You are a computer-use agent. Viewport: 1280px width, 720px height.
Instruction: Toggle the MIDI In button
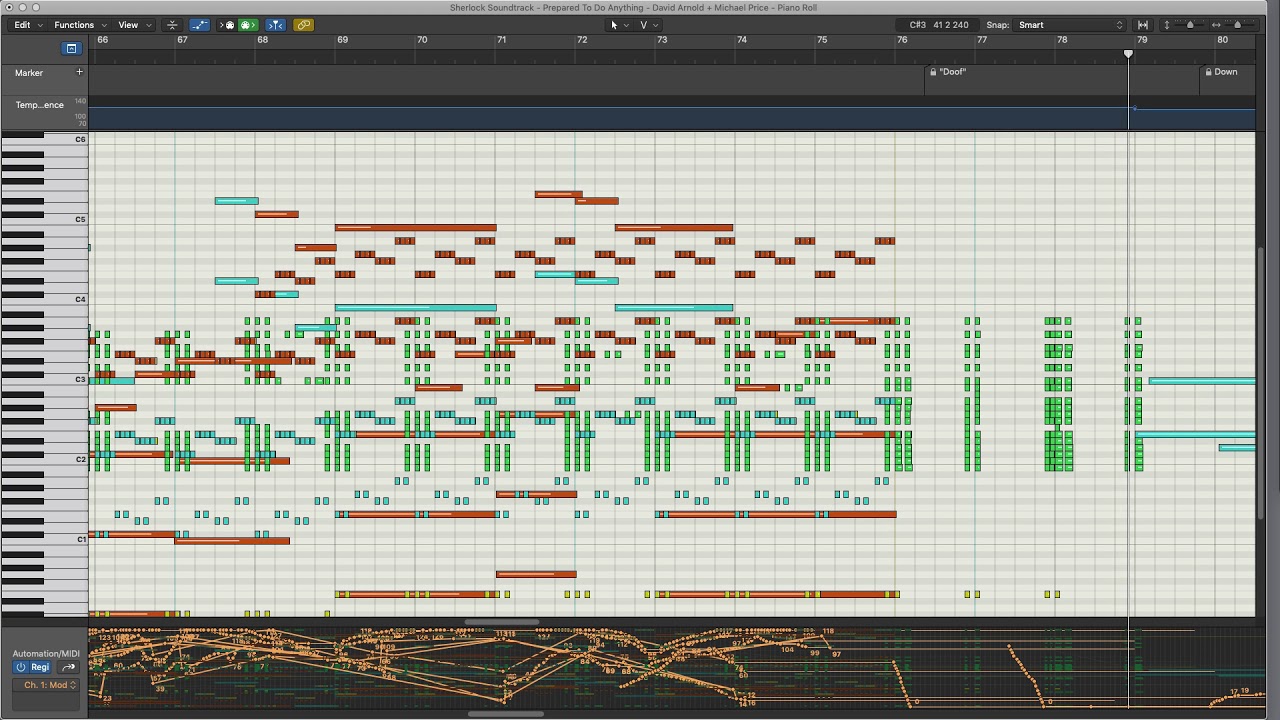[228, 25]
